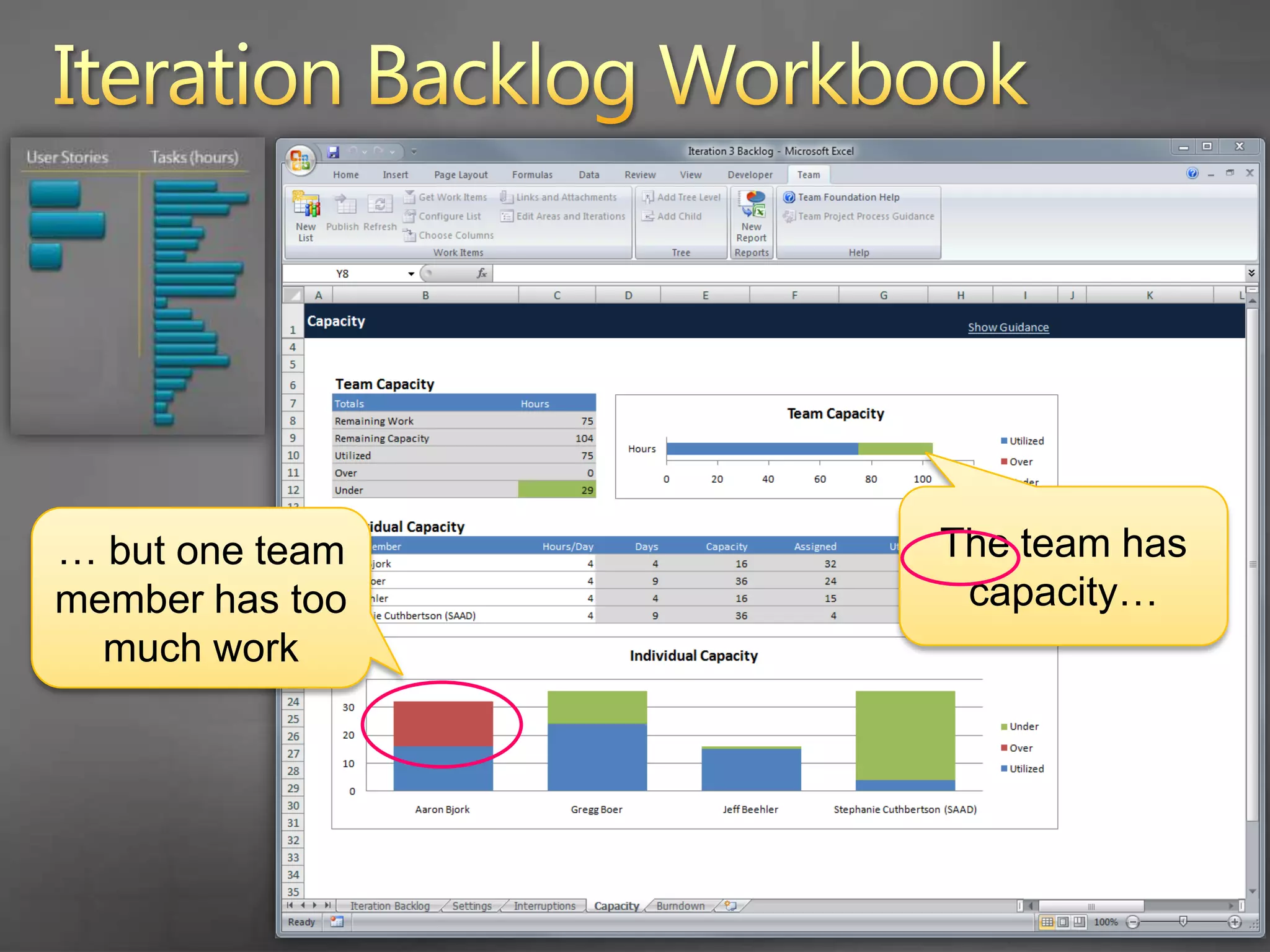Image resolution: width=1270 pixels, height=952 pixels.
Task: Switch to Settings sheet
Action: click(472, 906)
